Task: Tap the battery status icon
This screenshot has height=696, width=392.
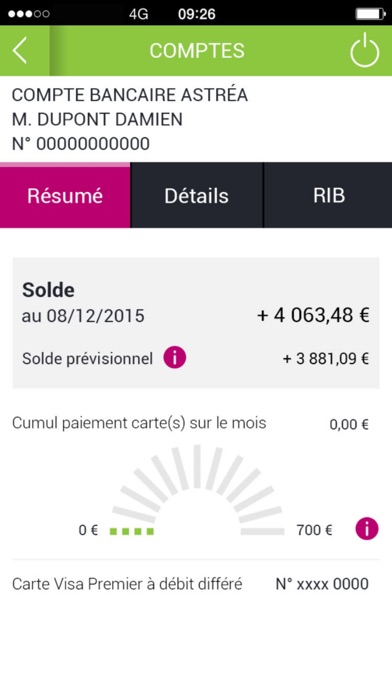Action: (x=371, y=14)
